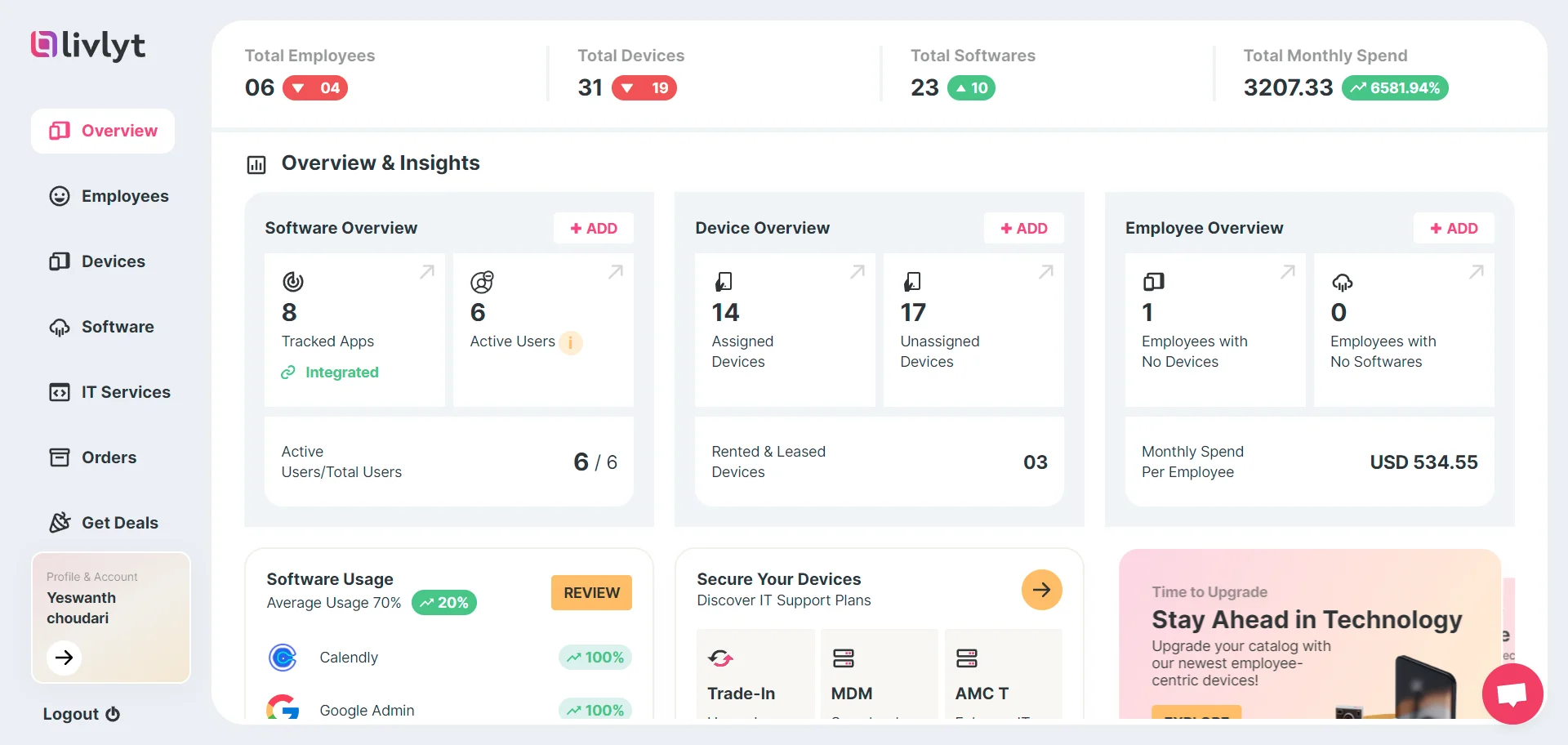Click Active Users/Total Users 6 / 6 value
The image size is (1568, 745).
click(x=595, y=462)
